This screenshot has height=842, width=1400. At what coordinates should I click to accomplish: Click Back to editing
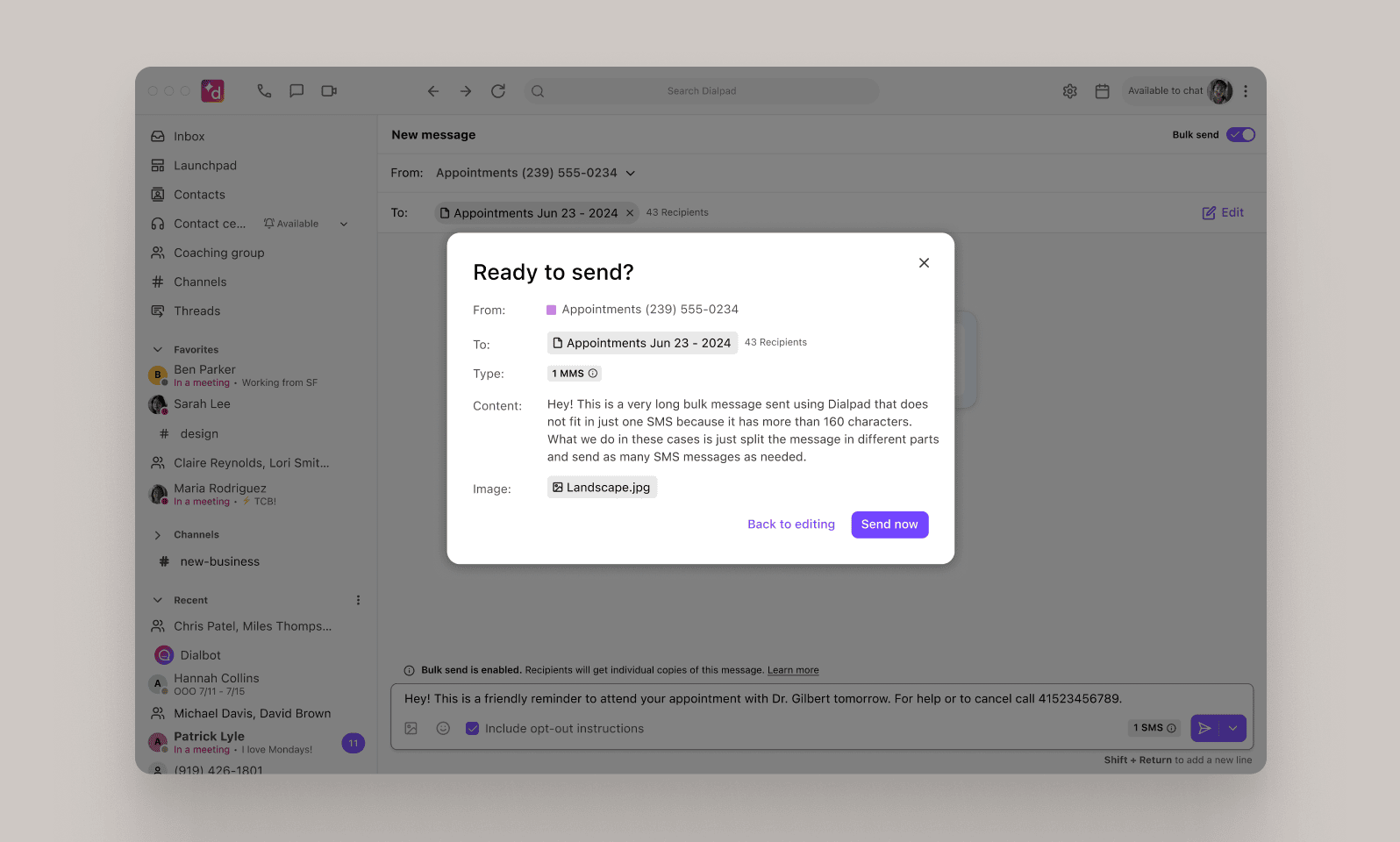pos(791,524)
